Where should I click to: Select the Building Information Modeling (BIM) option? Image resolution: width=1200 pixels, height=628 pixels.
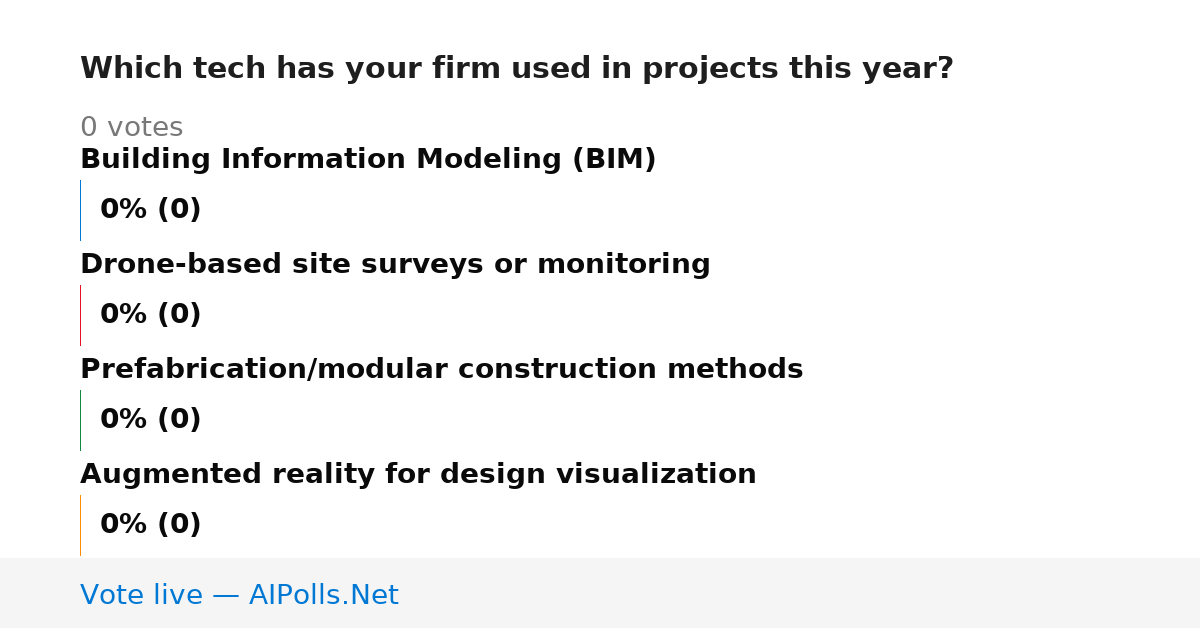[368, 160]
